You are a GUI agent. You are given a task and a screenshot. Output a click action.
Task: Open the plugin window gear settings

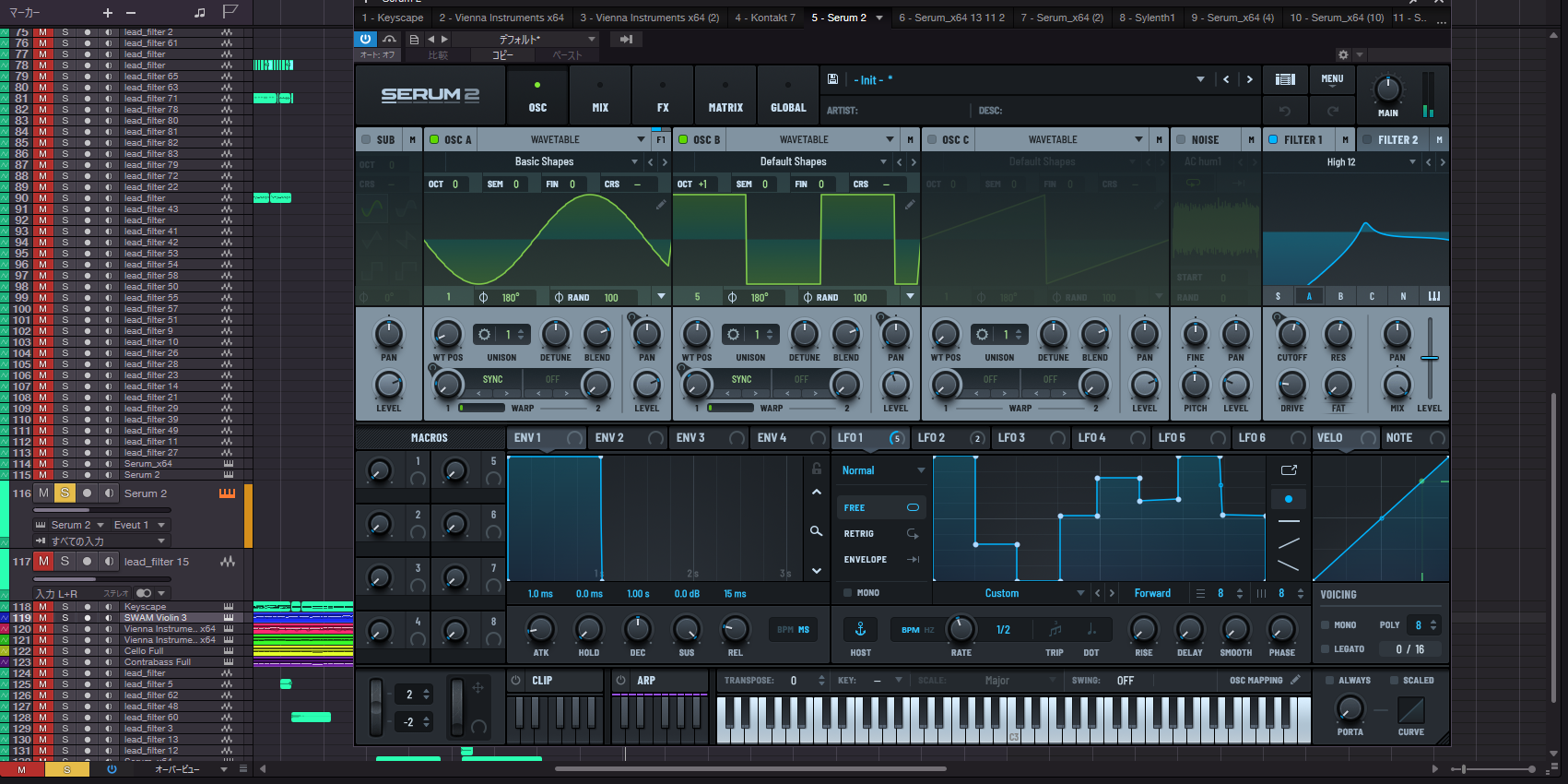pos(1343,55)
